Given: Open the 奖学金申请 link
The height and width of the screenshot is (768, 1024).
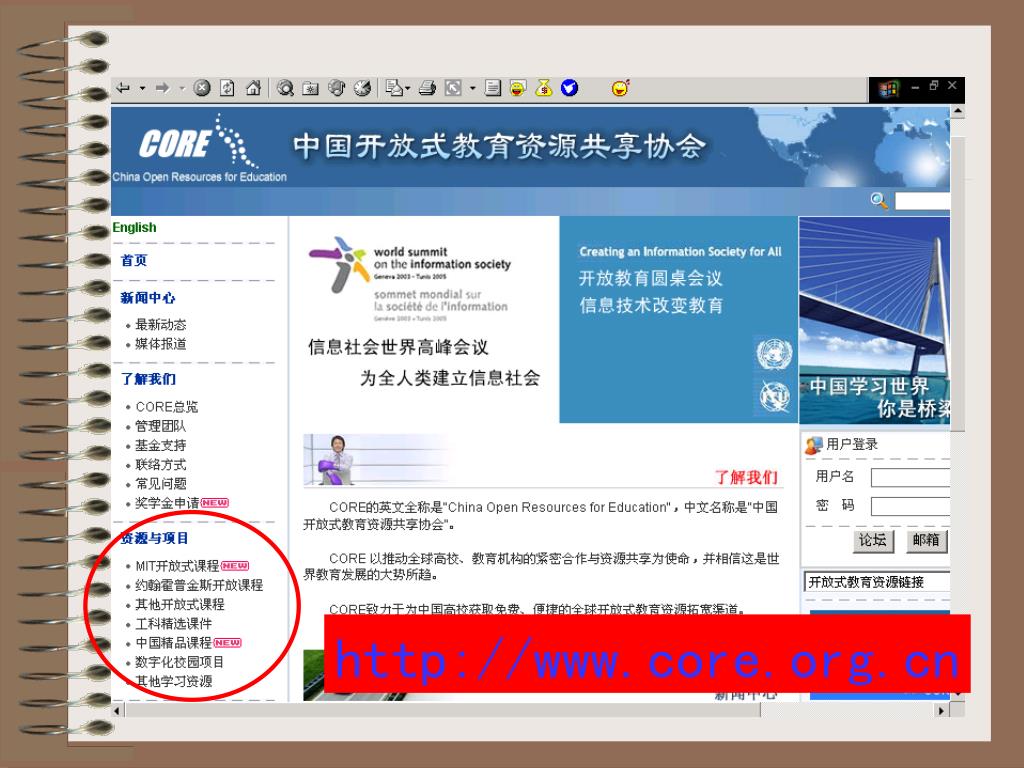Looking at the screenshot, I should 167,503.
